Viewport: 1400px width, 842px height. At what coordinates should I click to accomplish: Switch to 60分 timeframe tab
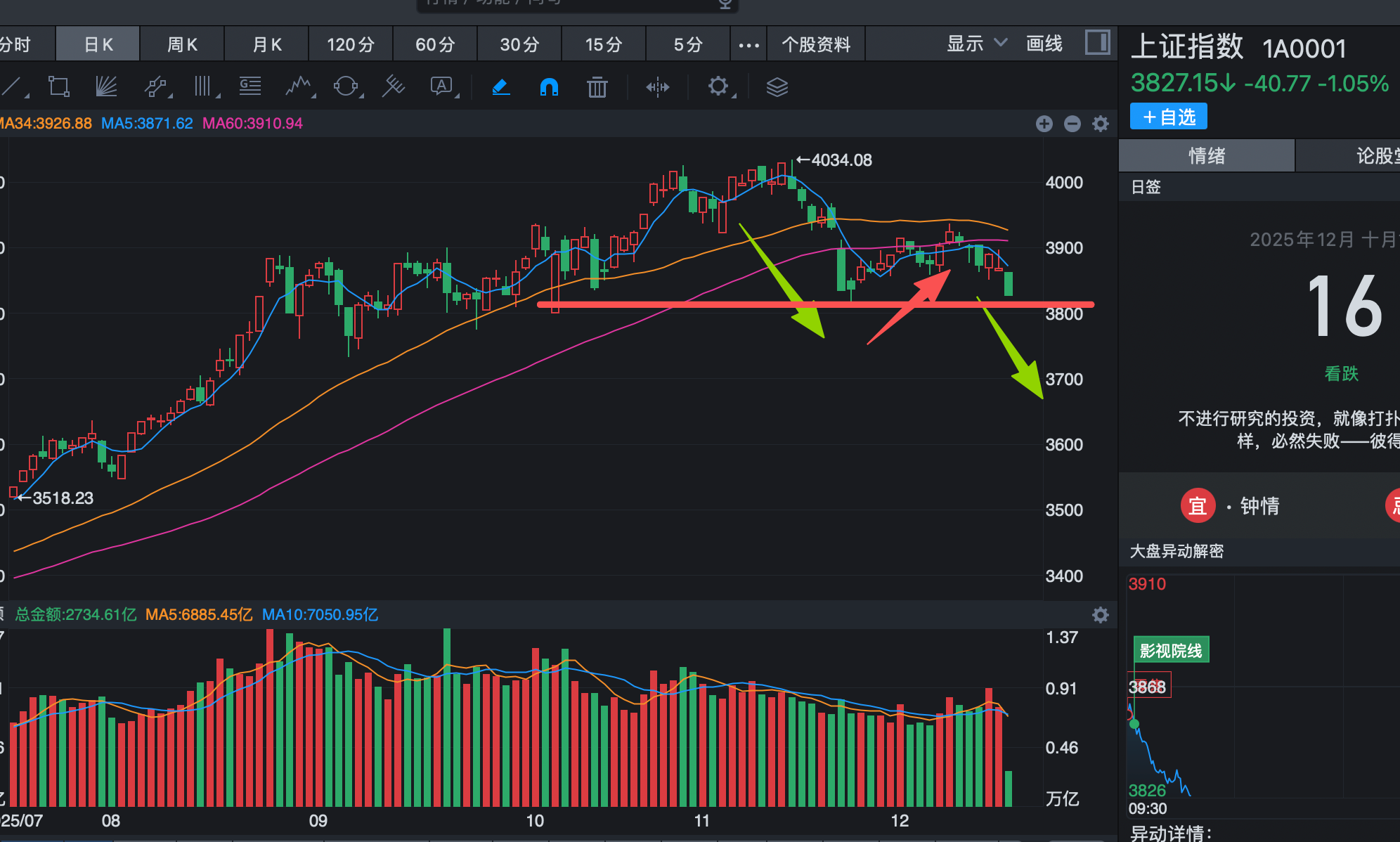[435, 45]
